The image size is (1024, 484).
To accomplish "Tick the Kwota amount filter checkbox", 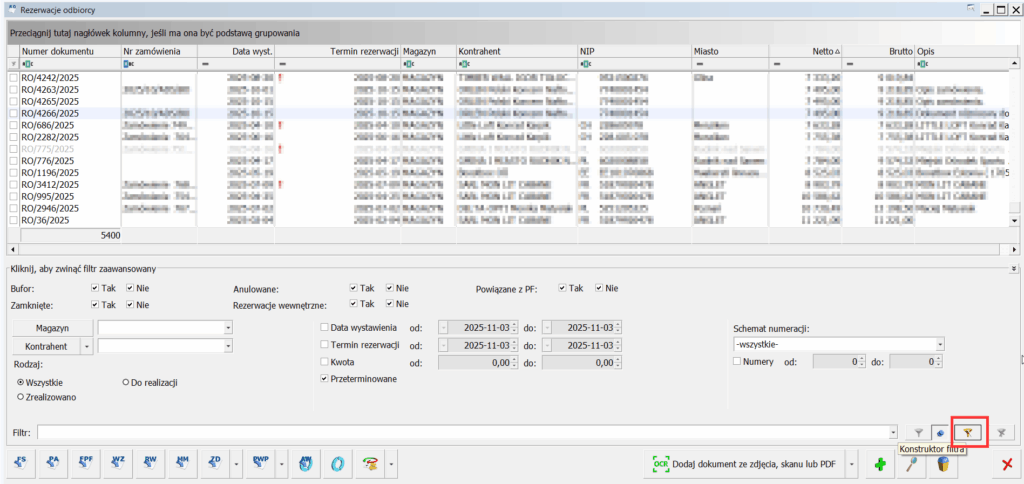I will (x=324, y=362).
